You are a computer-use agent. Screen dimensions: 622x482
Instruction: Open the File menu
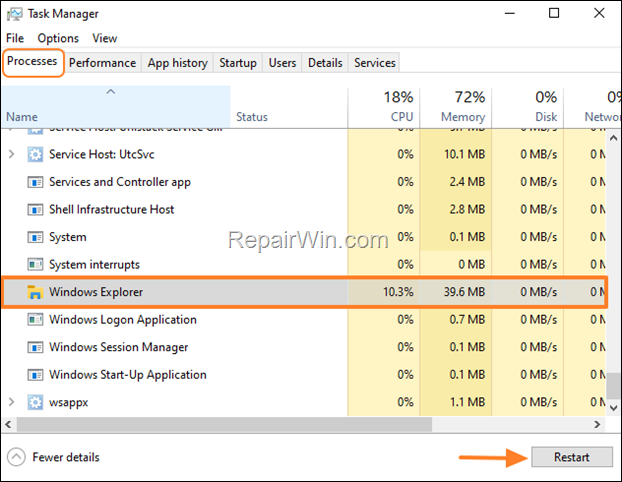pos(15,38)
